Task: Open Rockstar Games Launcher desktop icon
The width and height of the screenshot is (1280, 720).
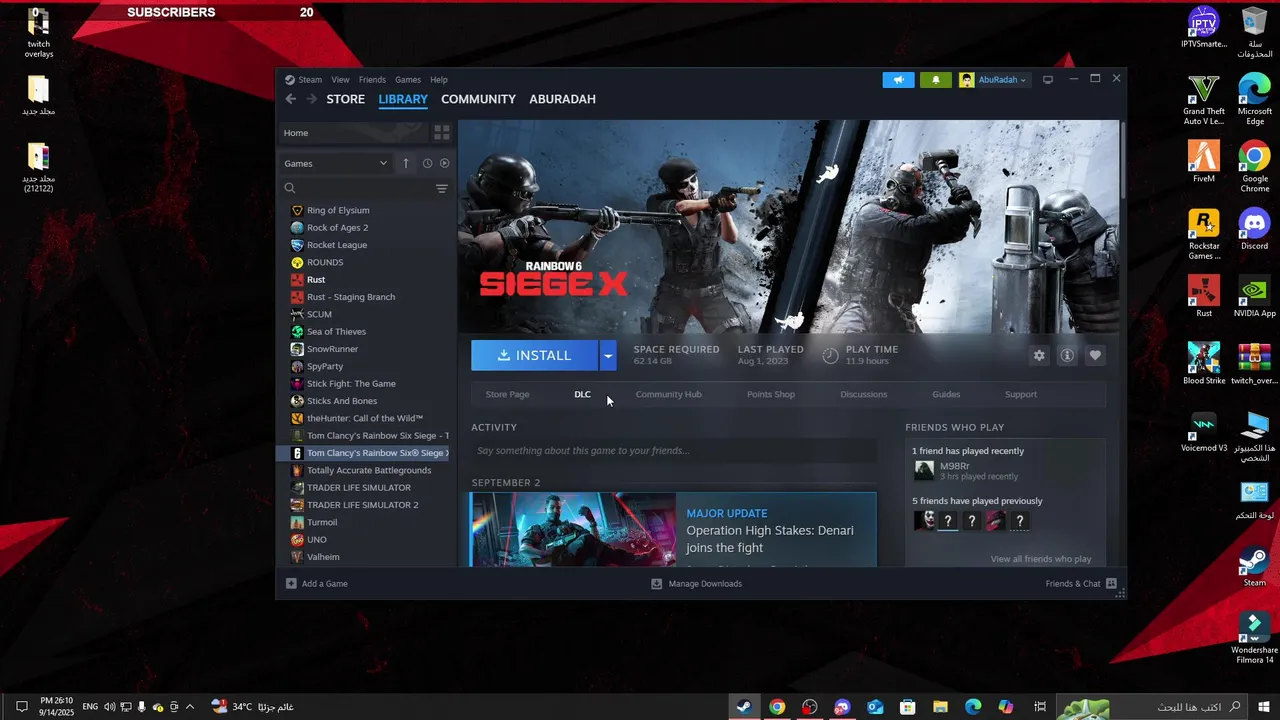Action: tap(1204, 234)
